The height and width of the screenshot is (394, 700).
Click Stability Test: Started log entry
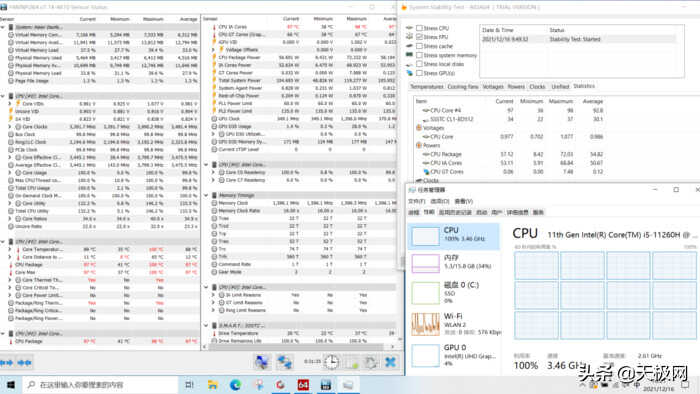pyautogui.click(x=579, y=39)
